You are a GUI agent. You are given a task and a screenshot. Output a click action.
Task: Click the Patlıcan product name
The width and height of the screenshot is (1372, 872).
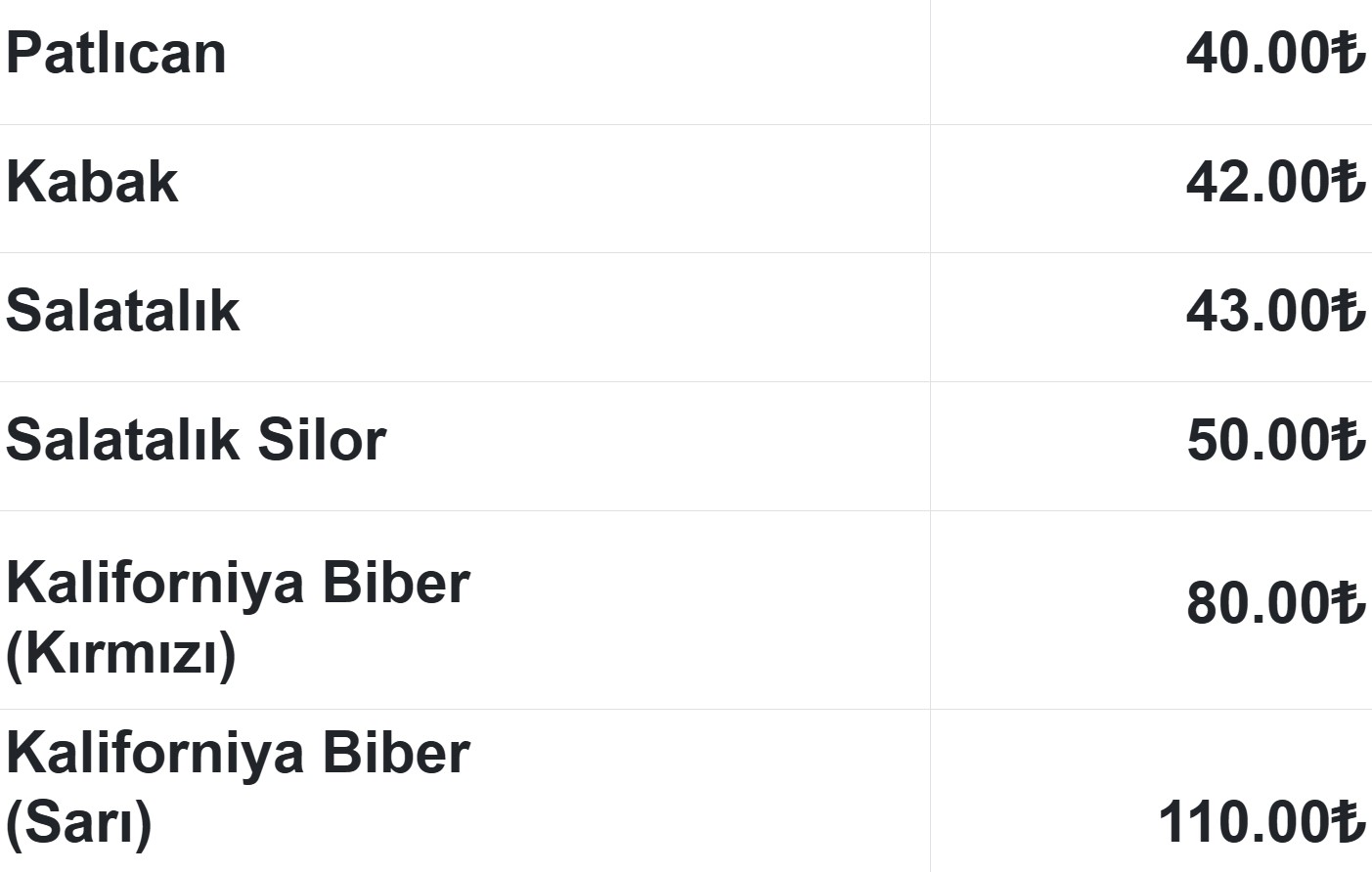coord(116,54)
